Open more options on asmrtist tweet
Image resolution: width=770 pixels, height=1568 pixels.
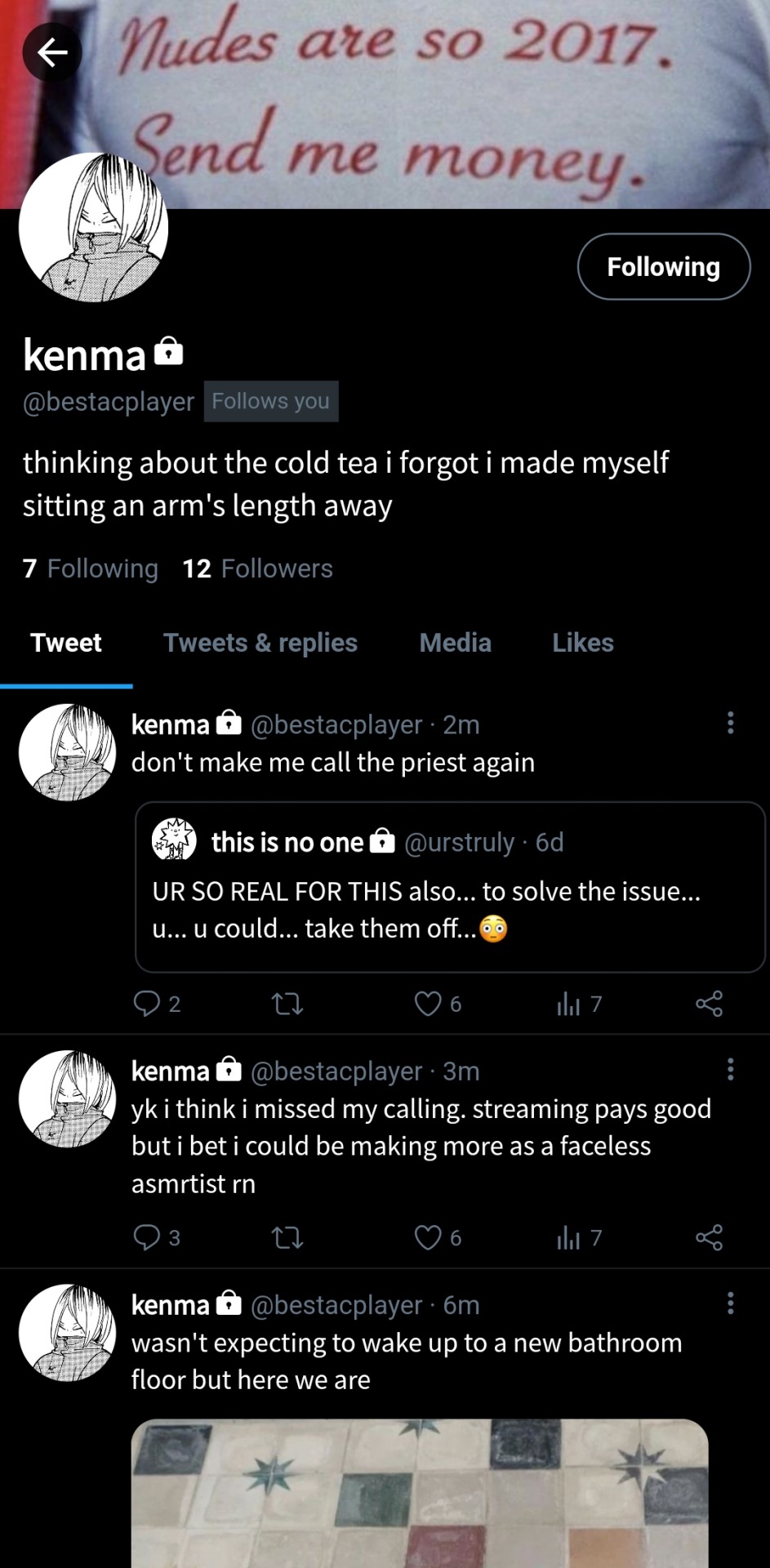[730, 1069]
